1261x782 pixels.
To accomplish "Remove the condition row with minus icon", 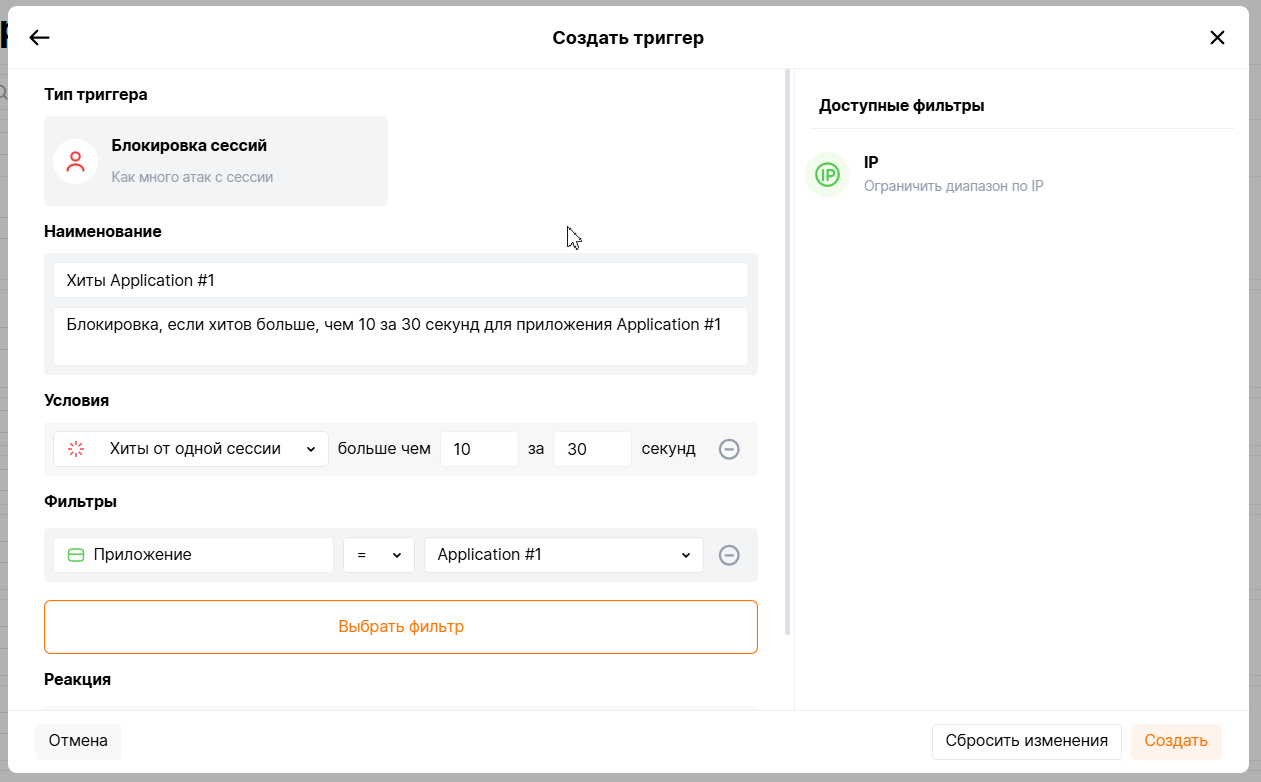I will click(729, 449).
